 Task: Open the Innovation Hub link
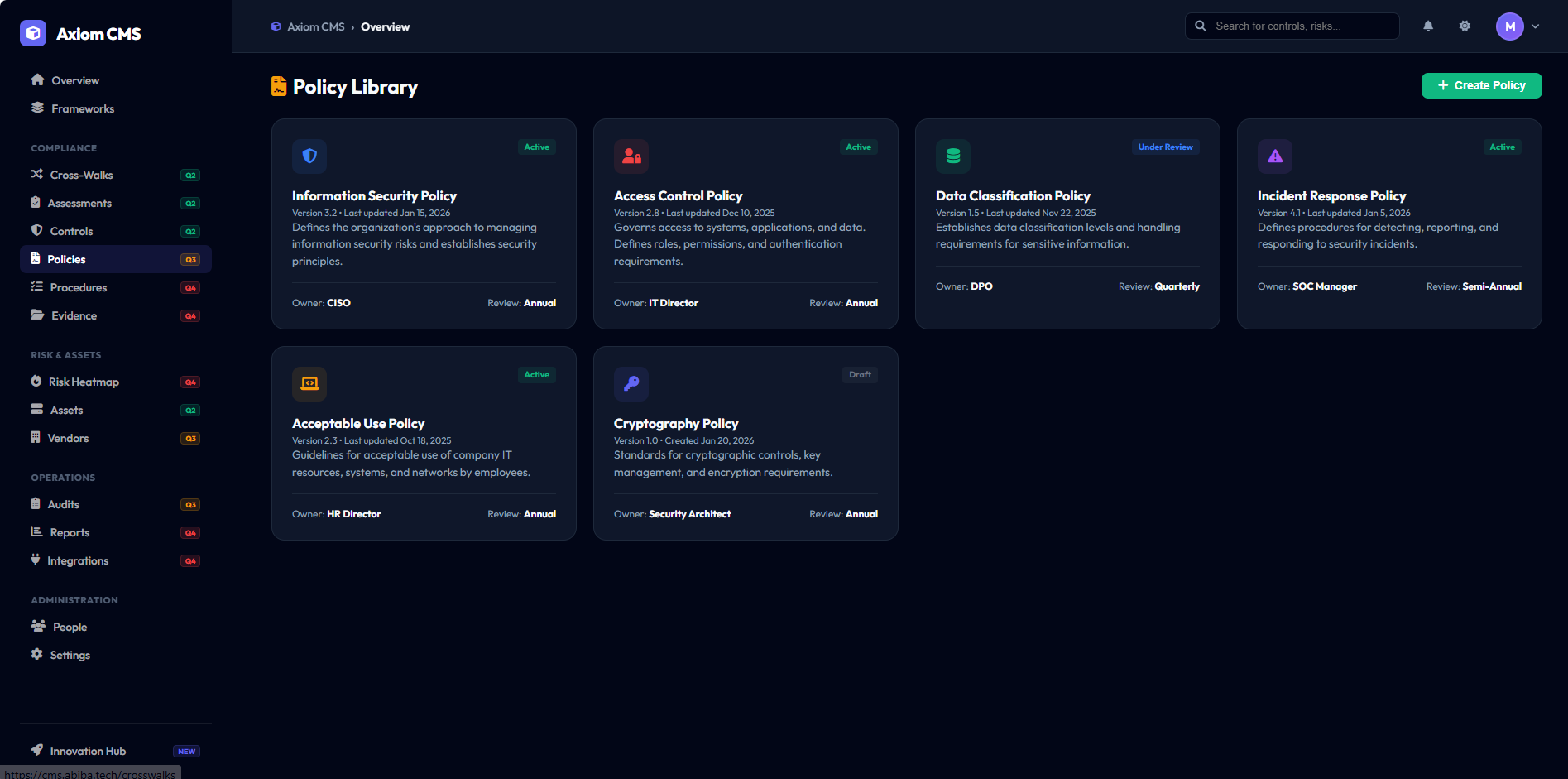click(87, 751)
